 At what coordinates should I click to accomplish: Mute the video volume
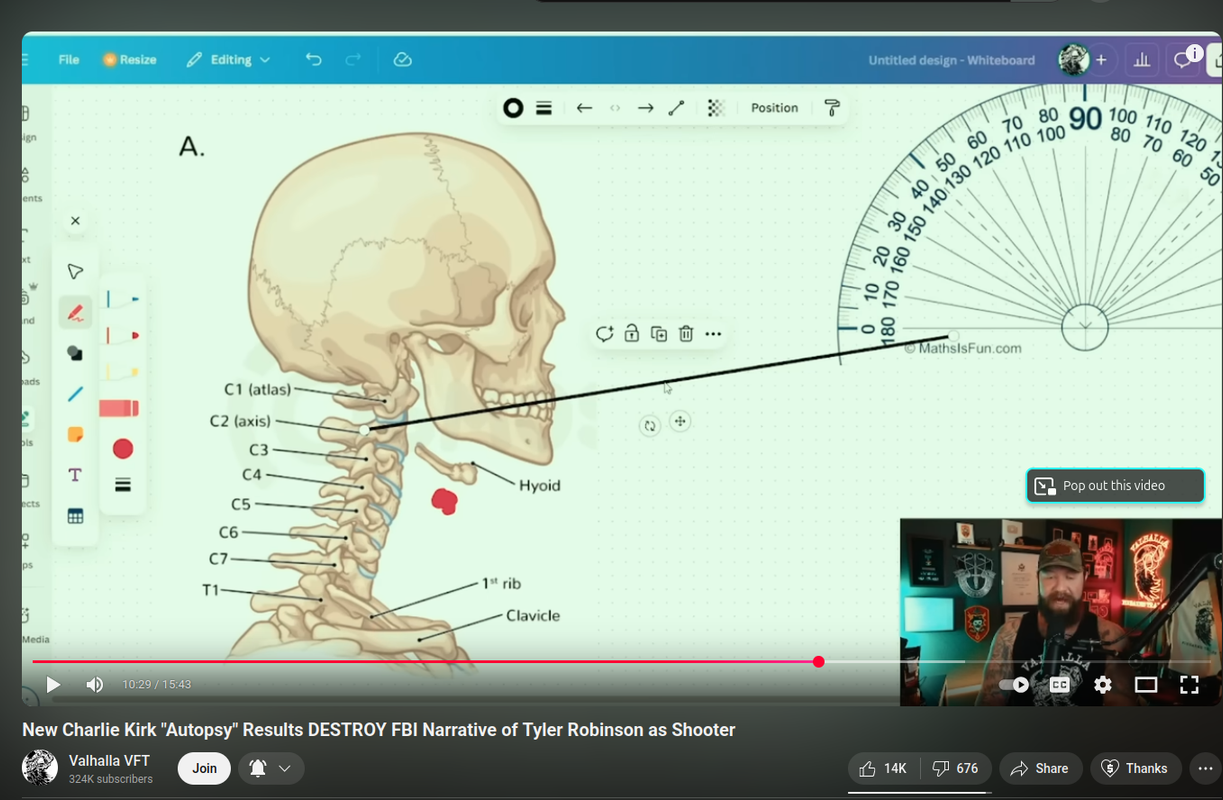[95, 685]
